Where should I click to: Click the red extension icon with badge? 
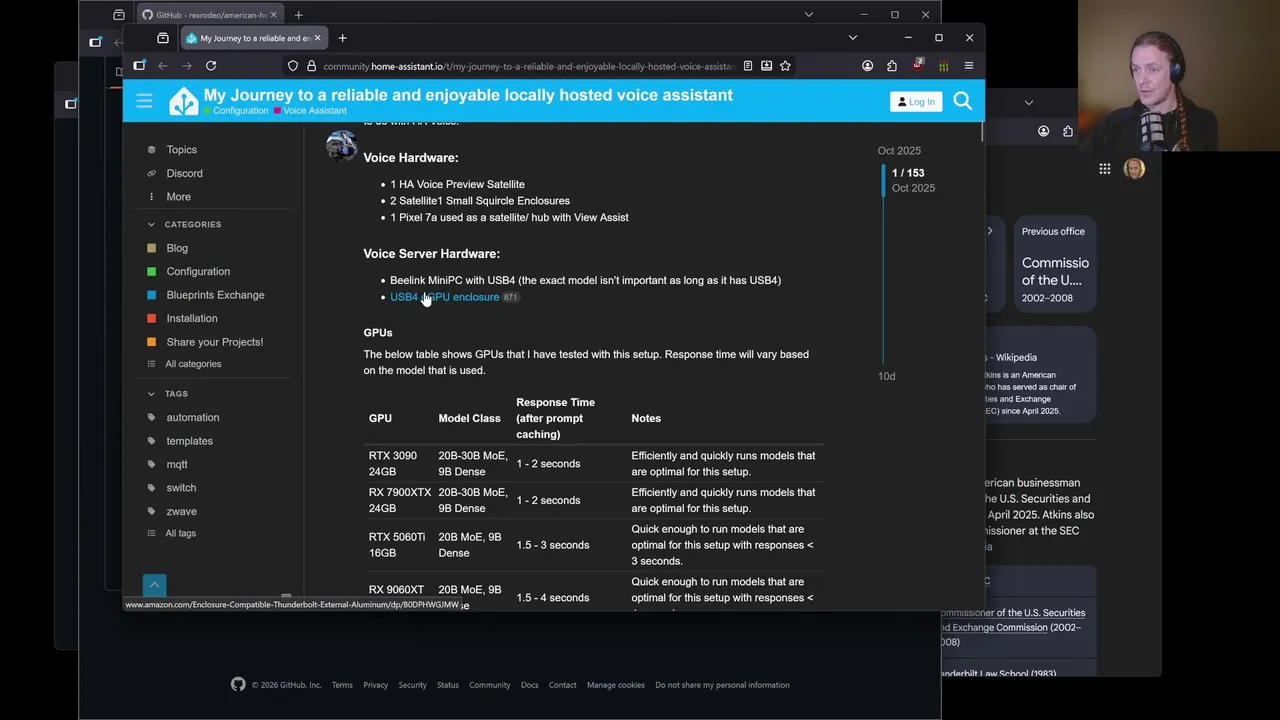917,66
